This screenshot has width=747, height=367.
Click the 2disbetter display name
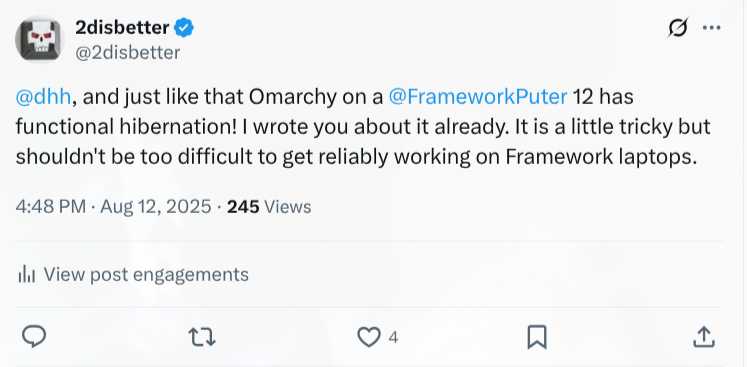[122, 28]
